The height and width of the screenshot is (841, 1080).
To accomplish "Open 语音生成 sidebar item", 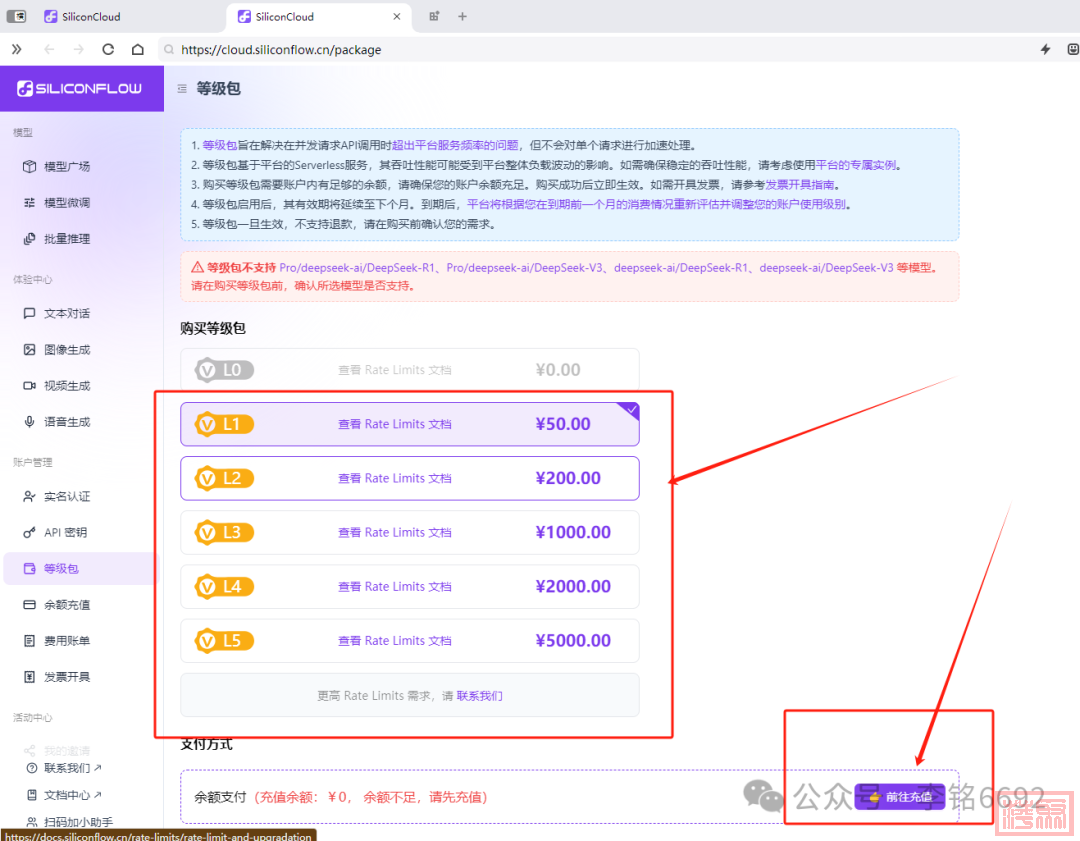I will coord(66,421).
